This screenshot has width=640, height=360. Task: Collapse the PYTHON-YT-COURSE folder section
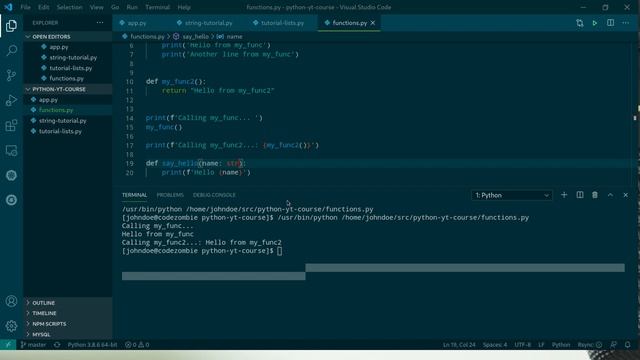coord(68,89)
